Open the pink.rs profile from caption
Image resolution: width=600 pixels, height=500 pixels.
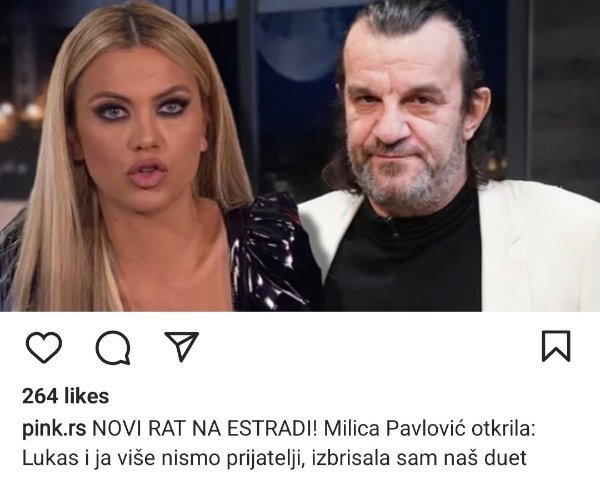click(x=54, y=429)
